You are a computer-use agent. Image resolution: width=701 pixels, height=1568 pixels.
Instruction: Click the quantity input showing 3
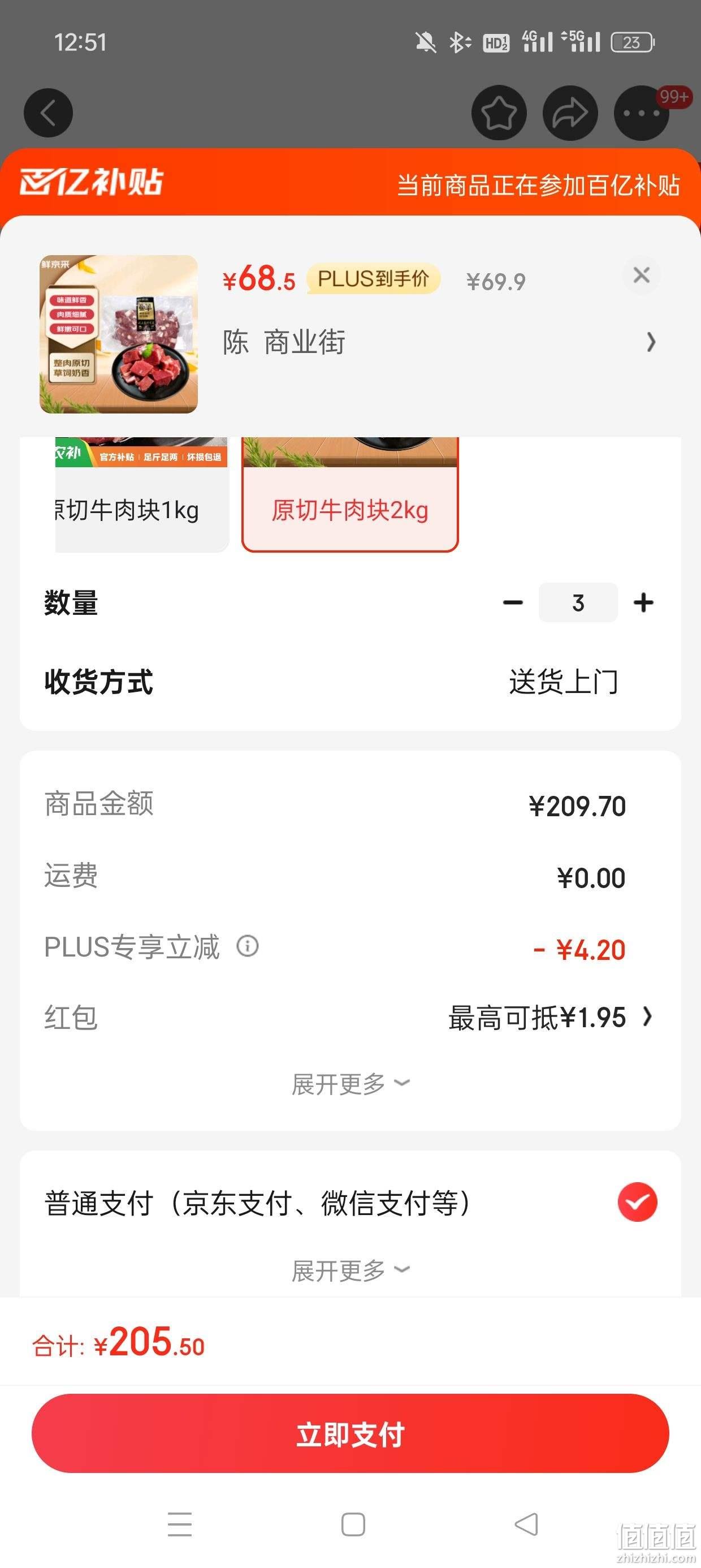point(578,602)
